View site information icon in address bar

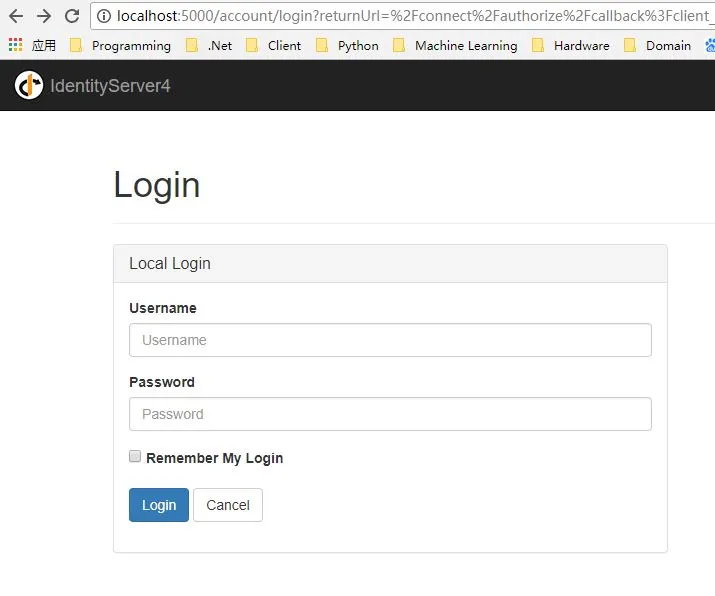click(104, 16)
